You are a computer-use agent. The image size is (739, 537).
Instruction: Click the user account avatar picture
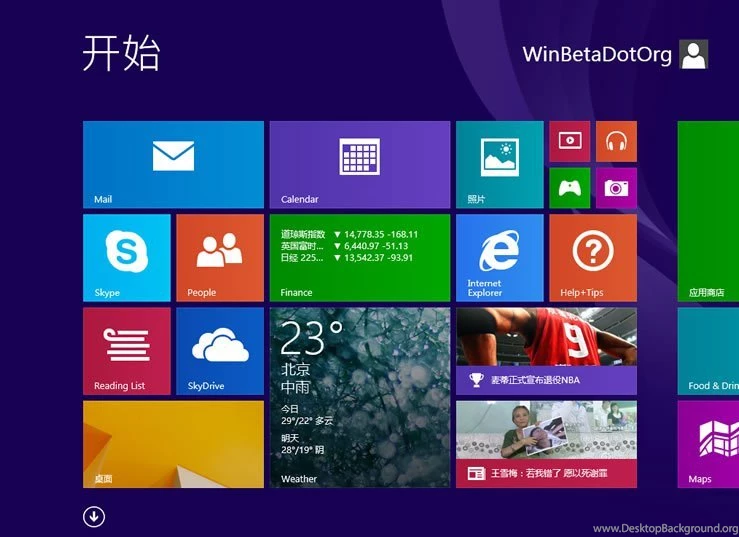[693, 54]
